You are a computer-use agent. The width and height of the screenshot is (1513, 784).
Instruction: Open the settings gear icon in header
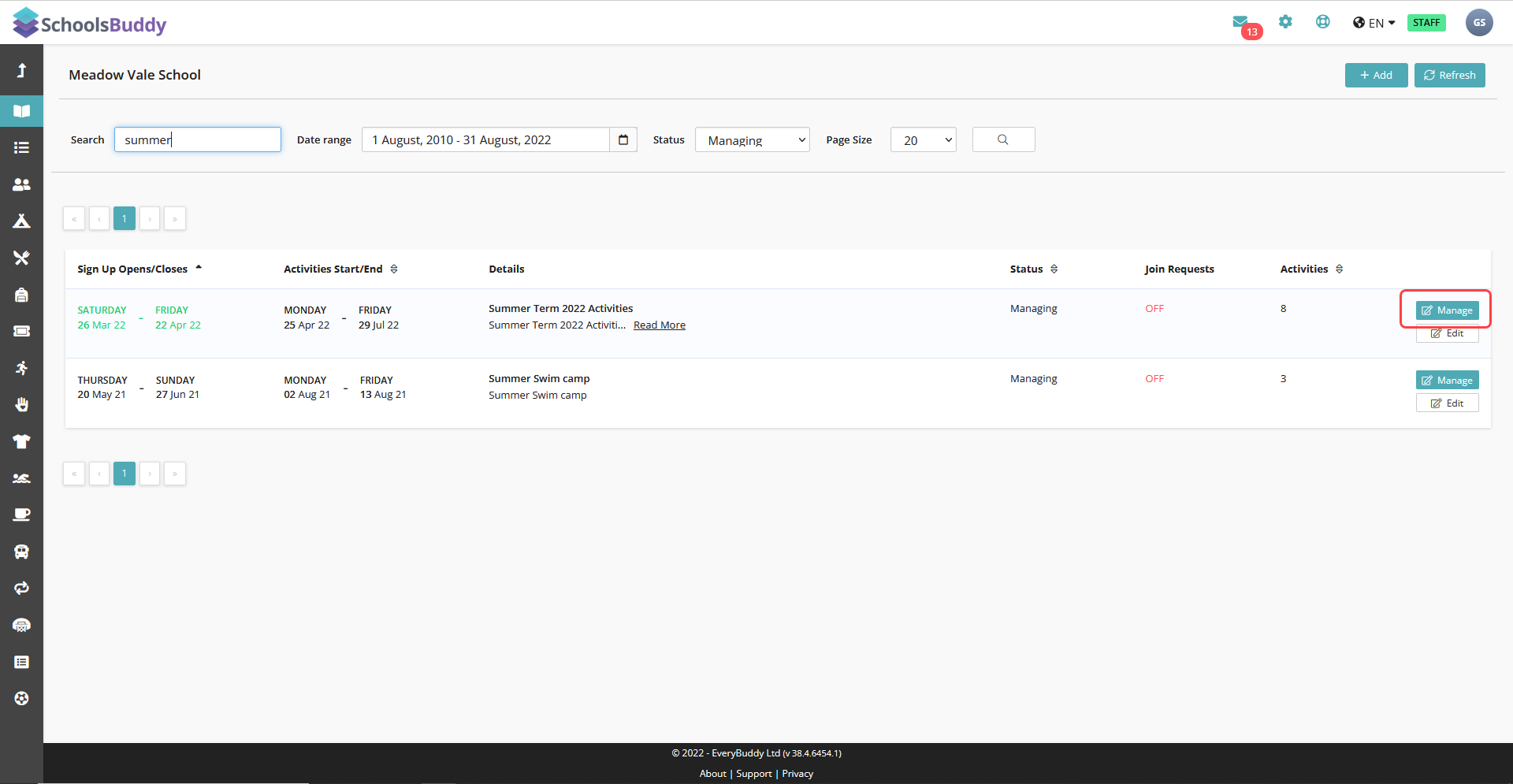click(x=1285, y=22)
